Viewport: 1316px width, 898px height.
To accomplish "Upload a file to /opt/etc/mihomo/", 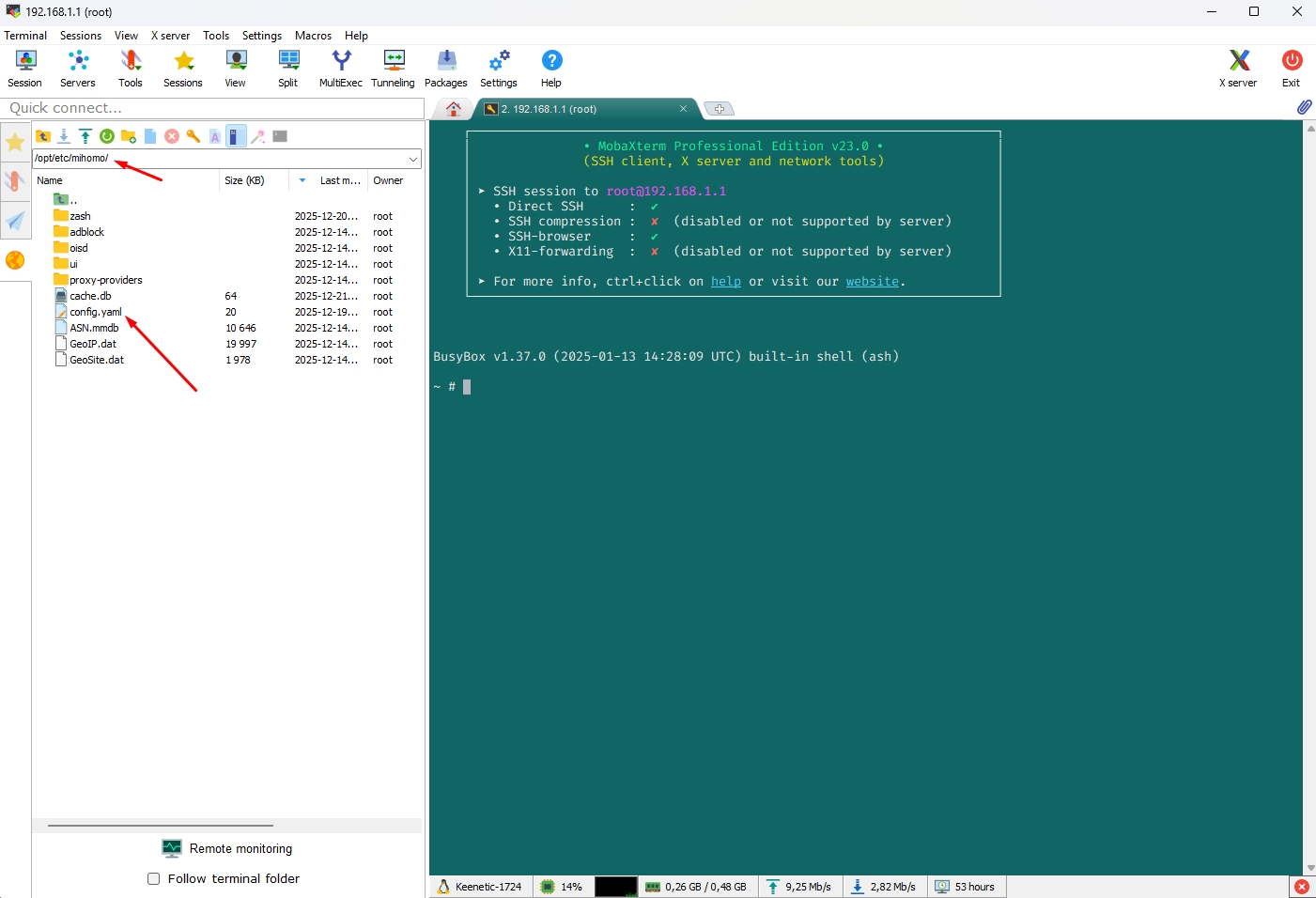I will [85, 136].
